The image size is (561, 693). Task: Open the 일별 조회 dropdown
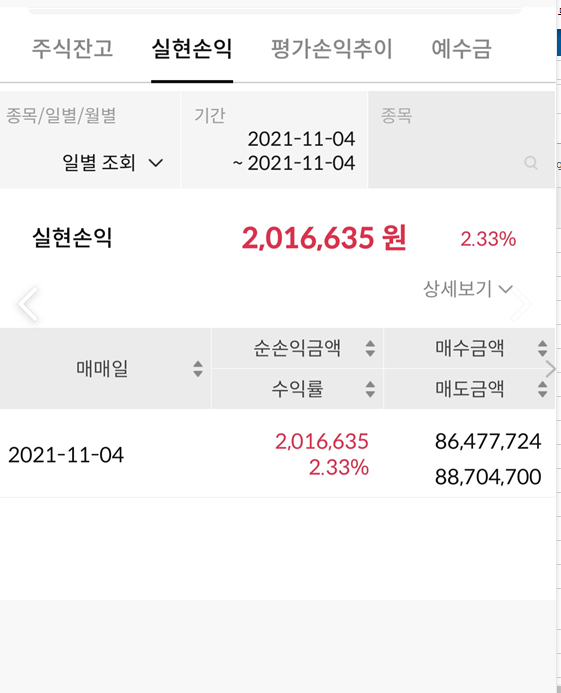112,163
